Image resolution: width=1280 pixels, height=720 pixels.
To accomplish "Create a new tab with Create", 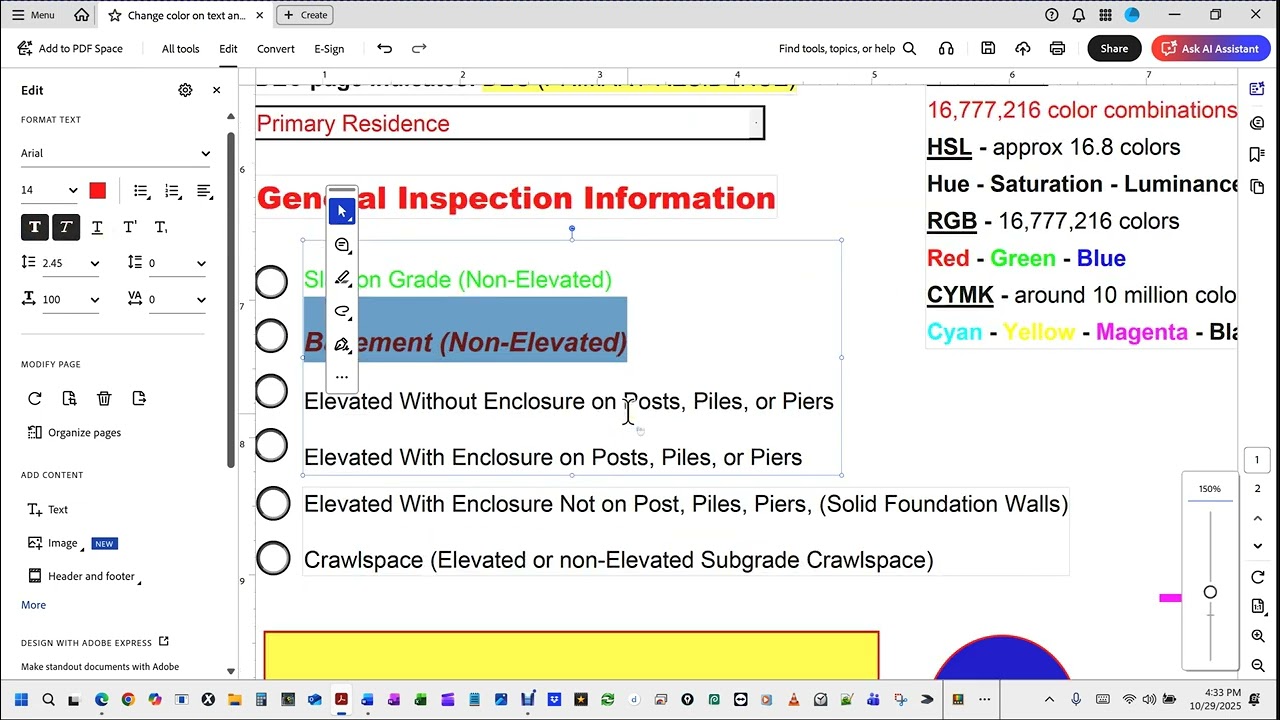I will 304,15.
